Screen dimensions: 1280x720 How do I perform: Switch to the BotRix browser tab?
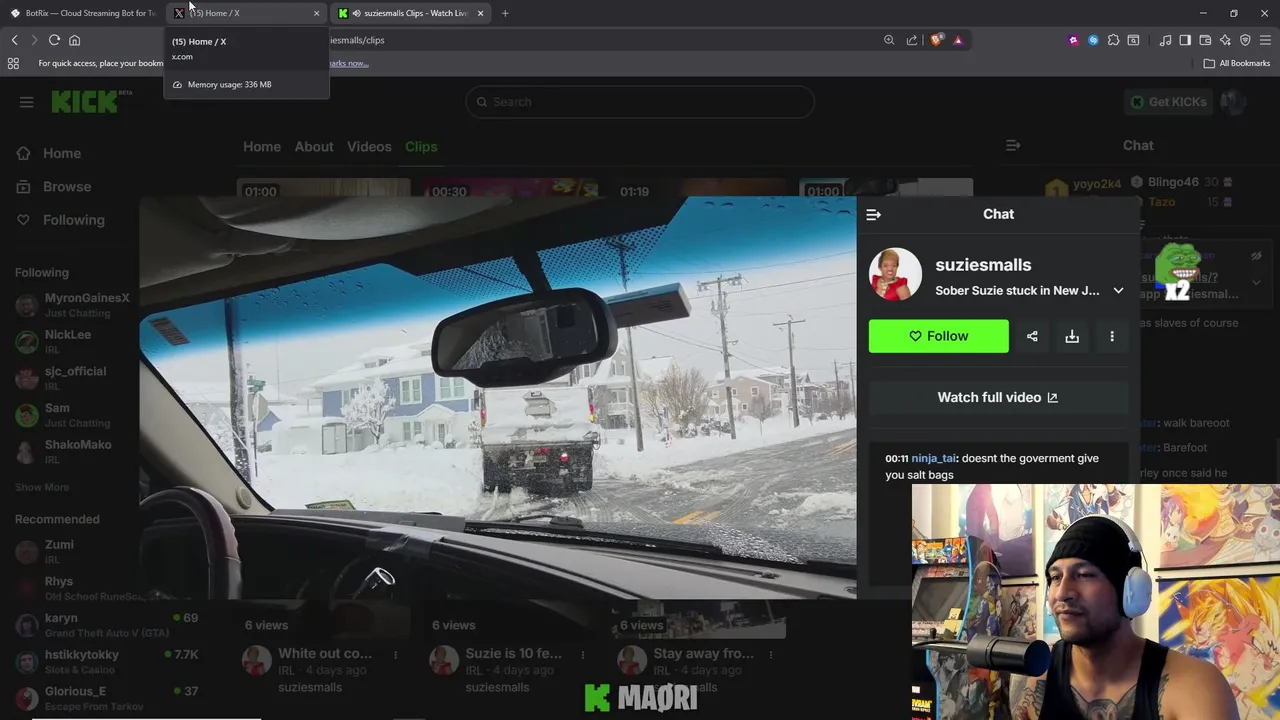click(82, 13)
